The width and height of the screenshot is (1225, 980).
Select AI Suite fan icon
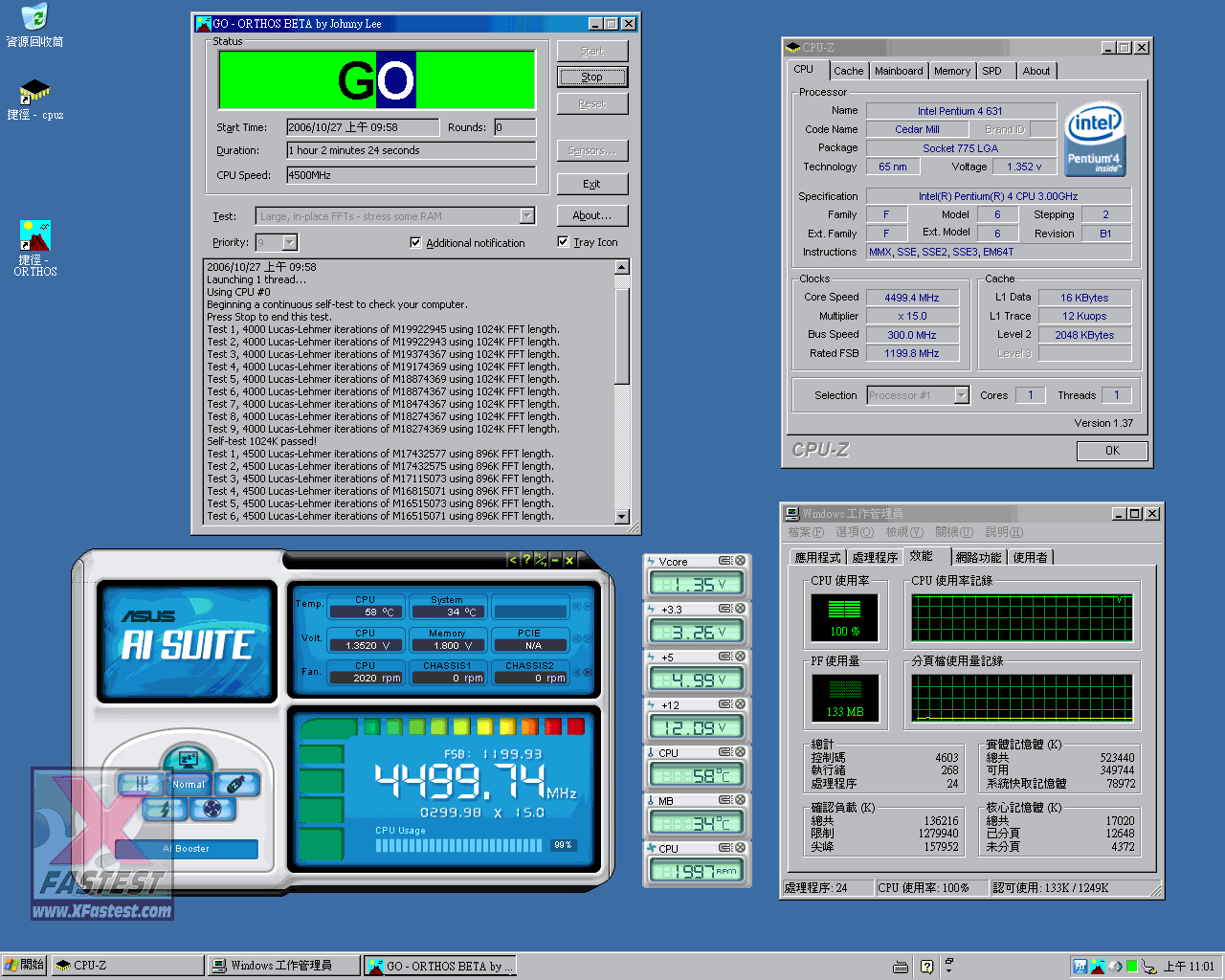212,810
